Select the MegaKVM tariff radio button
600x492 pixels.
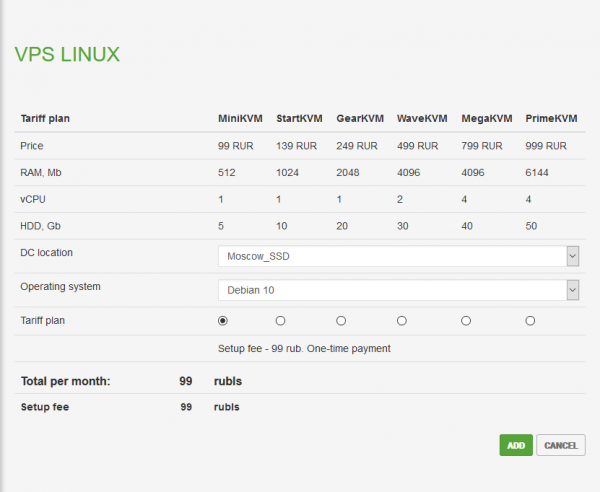[466, 321]
